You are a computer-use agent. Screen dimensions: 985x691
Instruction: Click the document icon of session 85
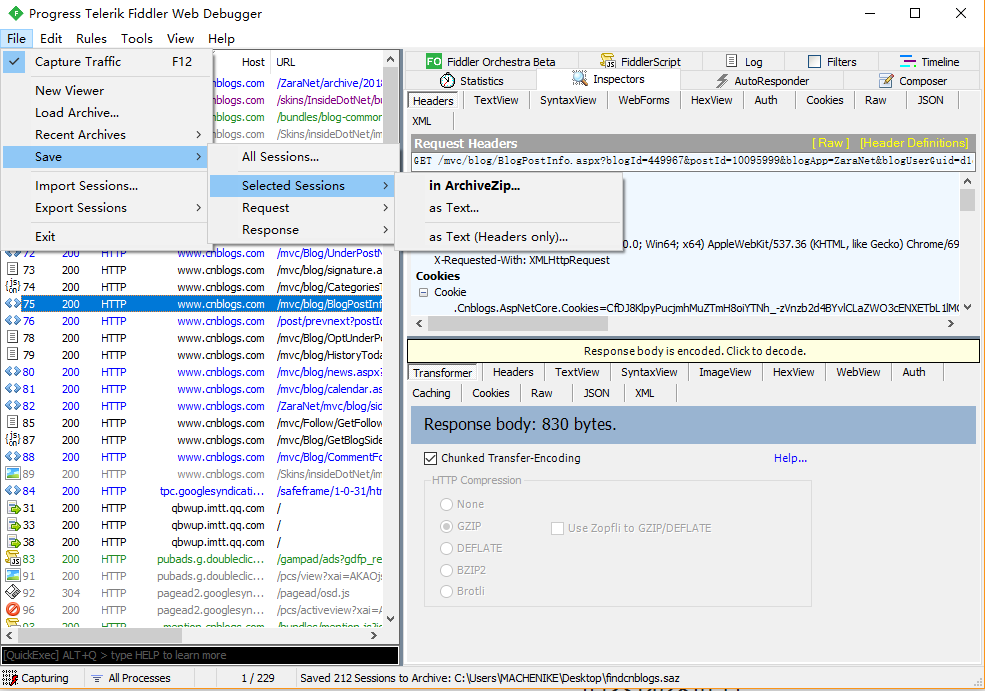[12, 422]
